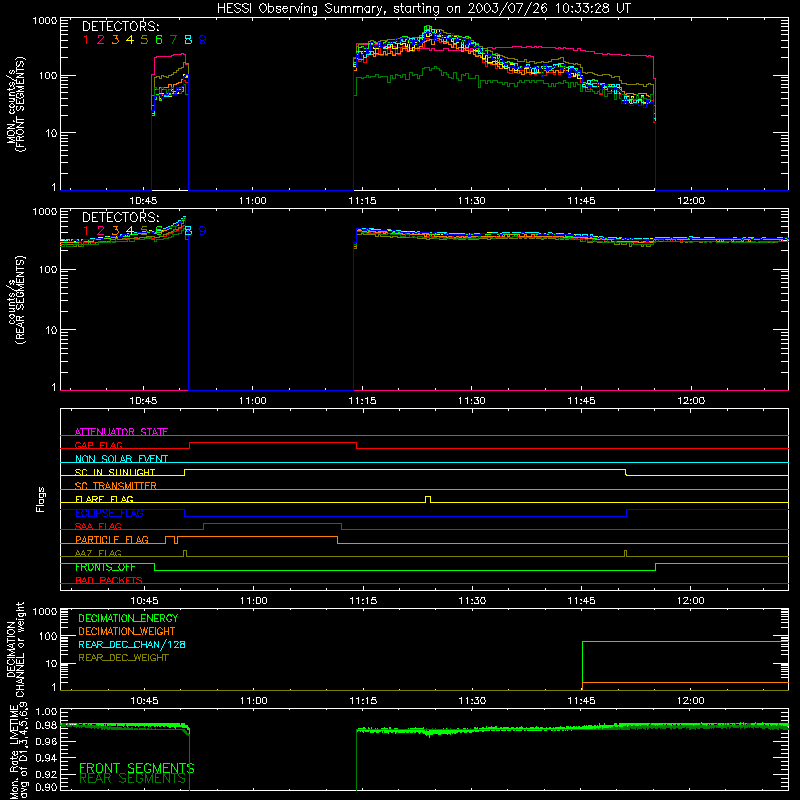Click the REAR_DEC_CHAN/128 legend entry
800x800 pixels.
click(x=132, y=644)
